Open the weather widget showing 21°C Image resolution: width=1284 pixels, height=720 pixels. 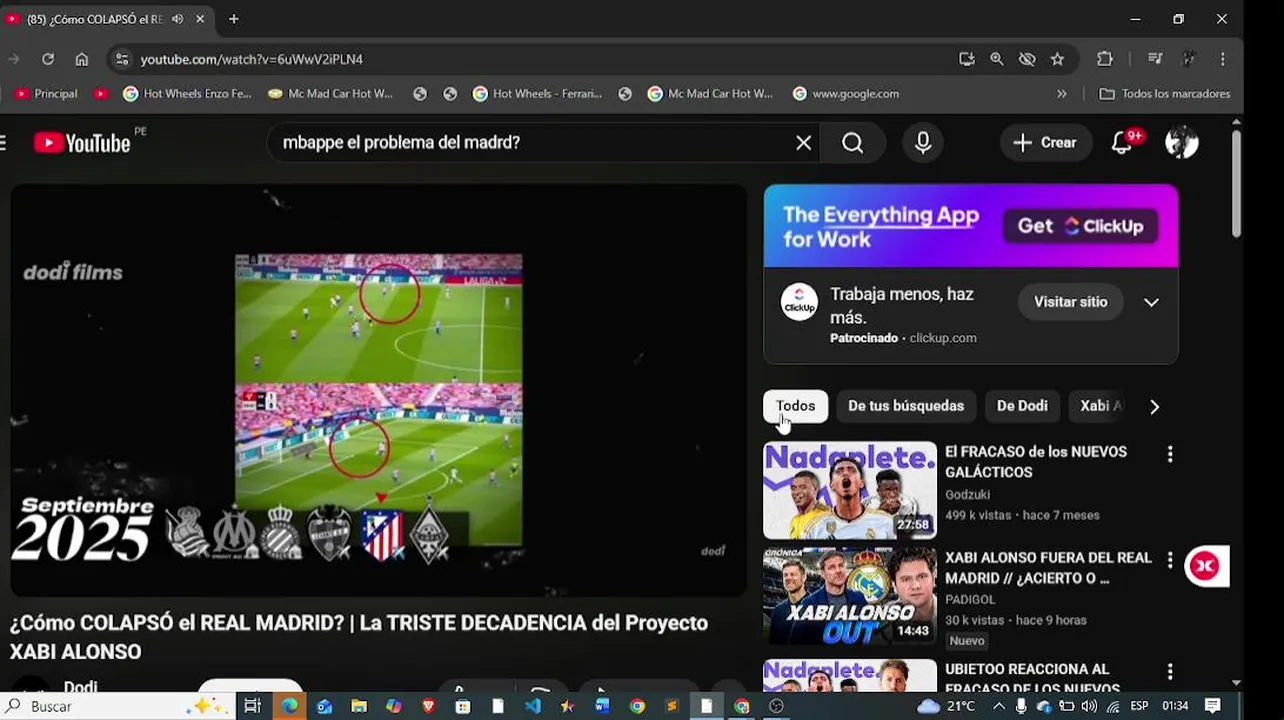(x=946, y=706)
